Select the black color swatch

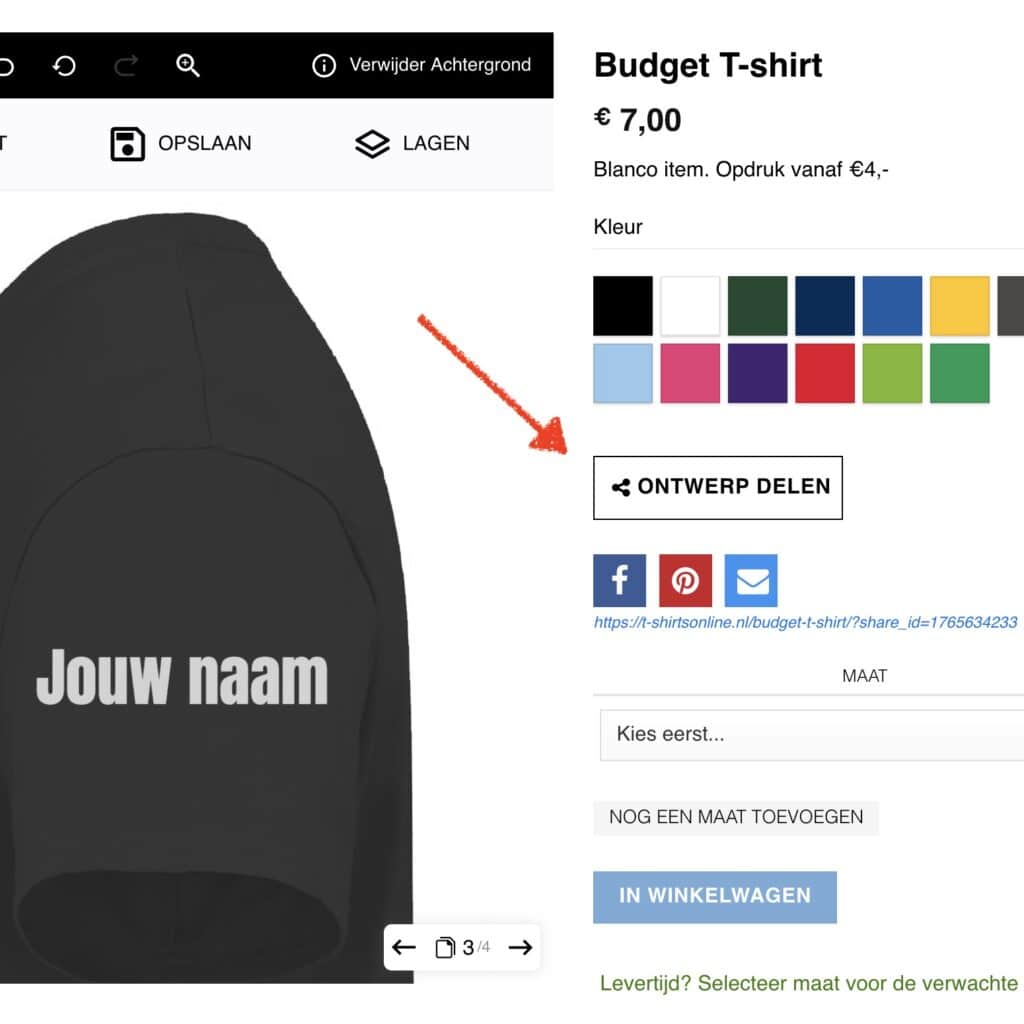[622, 306]
